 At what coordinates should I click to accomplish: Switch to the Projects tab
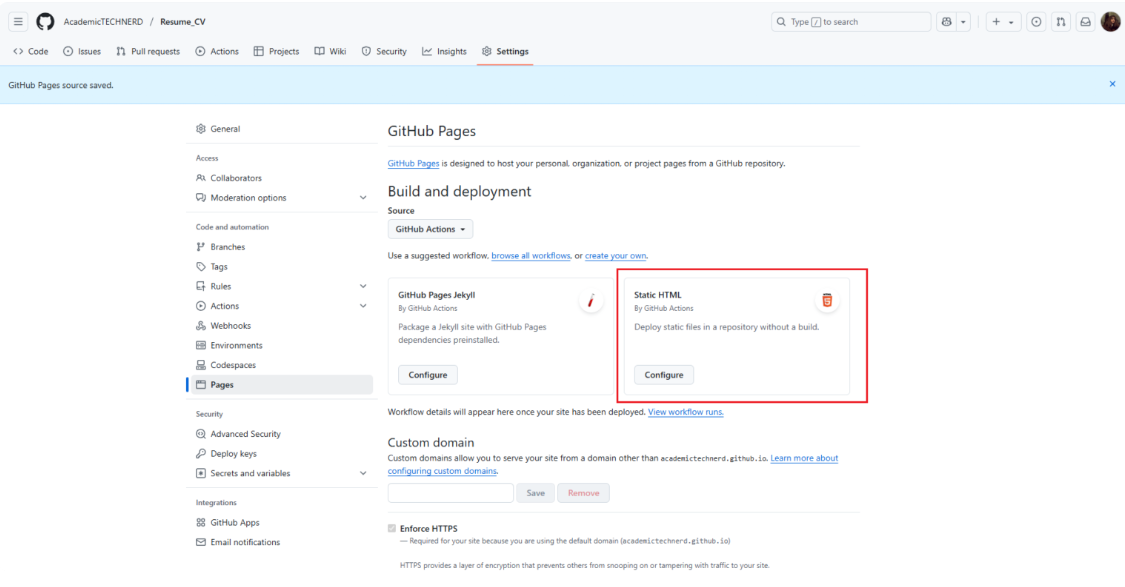click(x=277, y=52)
